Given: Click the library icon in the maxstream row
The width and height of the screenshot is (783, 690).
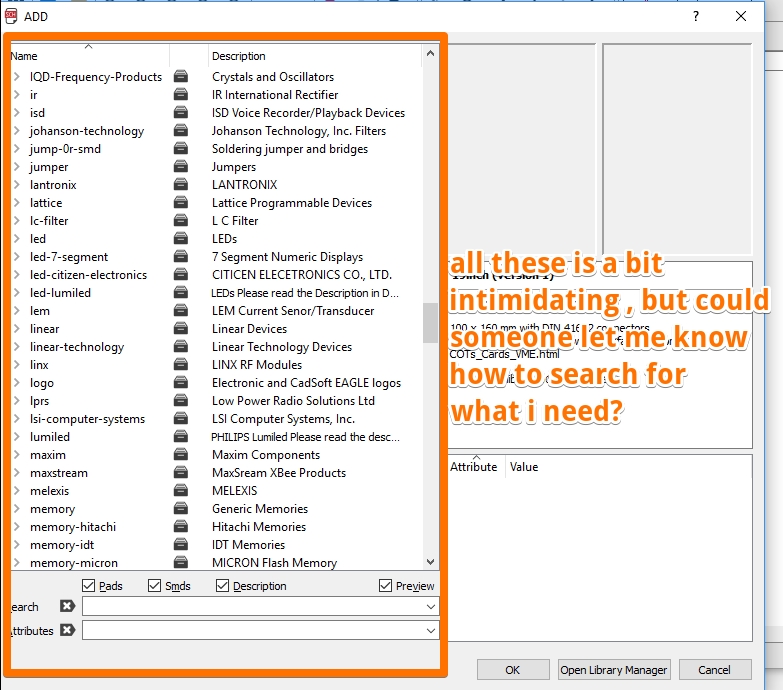Looking at the screenshot, I should point(181,472).
